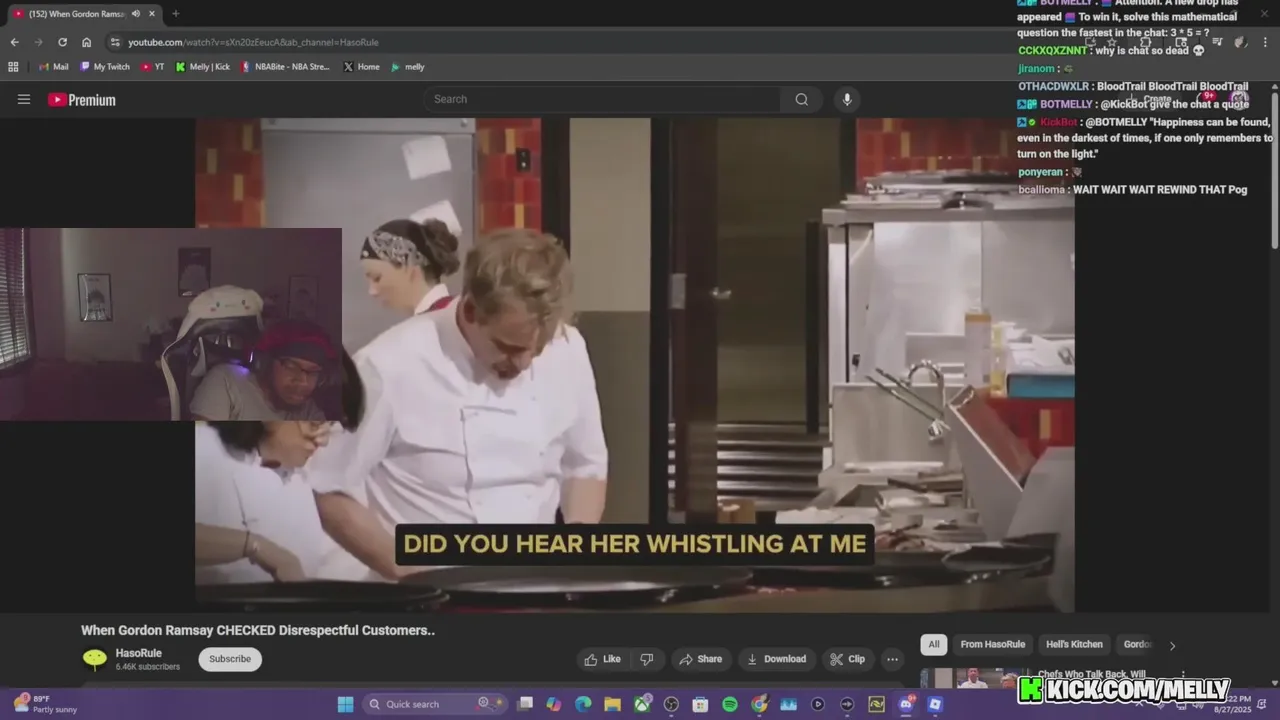The height and width of the screenshot is (720, 1280).
Task: Open the Melly | Kick bookmark
Action: (x=203, y=67)
